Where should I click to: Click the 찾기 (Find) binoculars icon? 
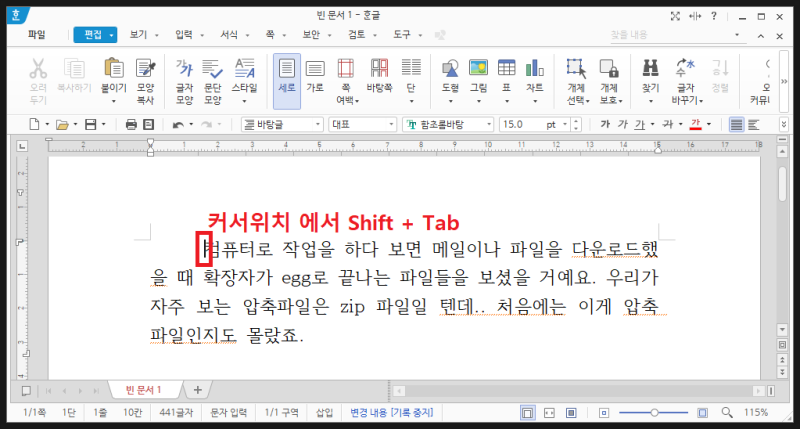(650, 68)
